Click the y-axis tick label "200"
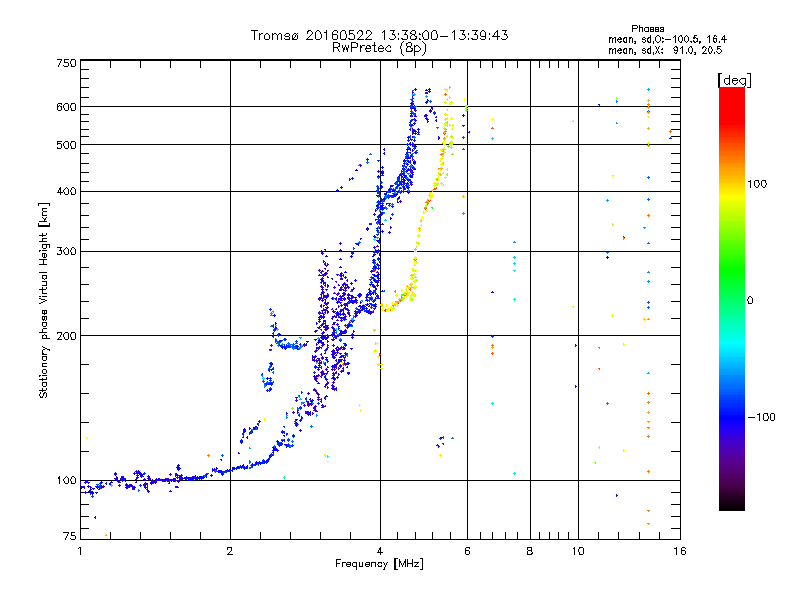 point(66,336)
